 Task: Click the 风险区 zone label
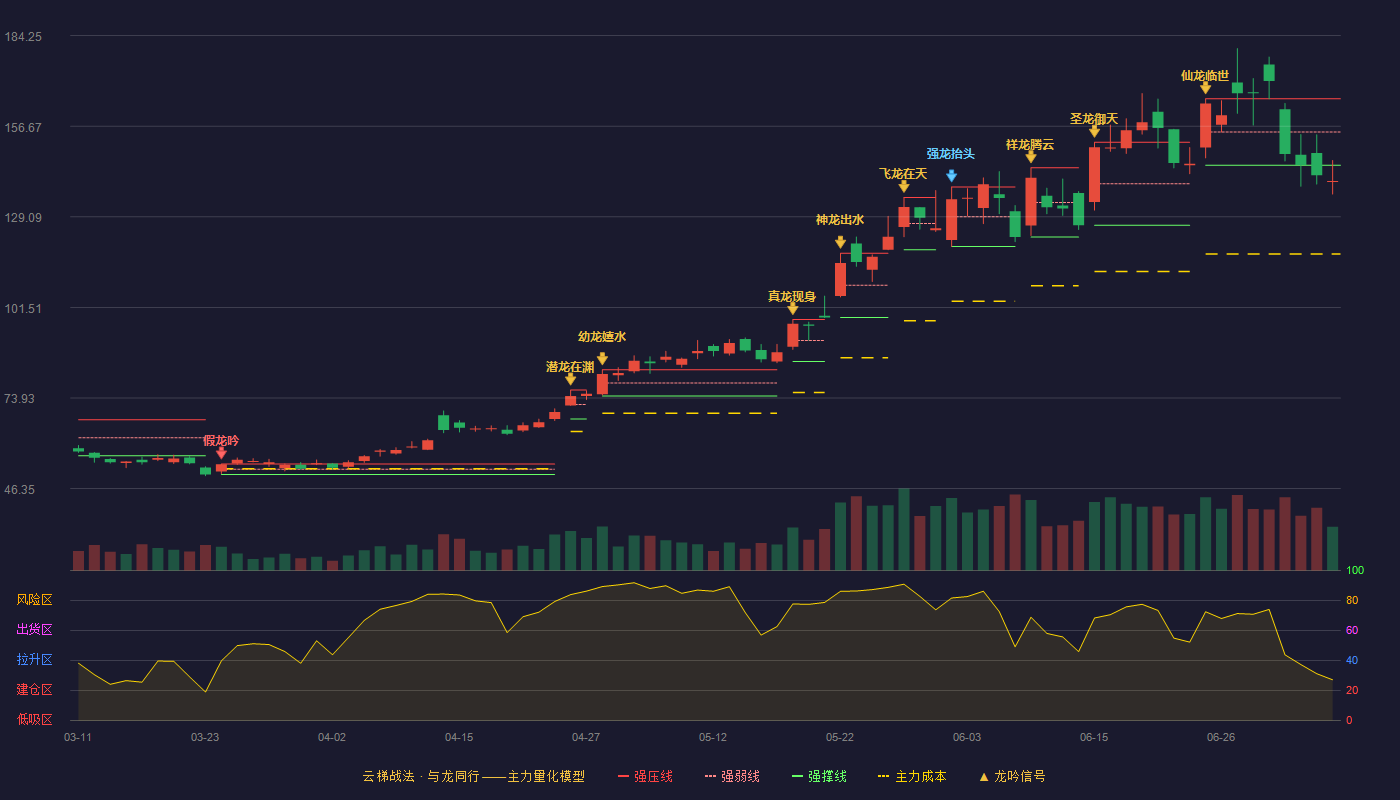34,600
